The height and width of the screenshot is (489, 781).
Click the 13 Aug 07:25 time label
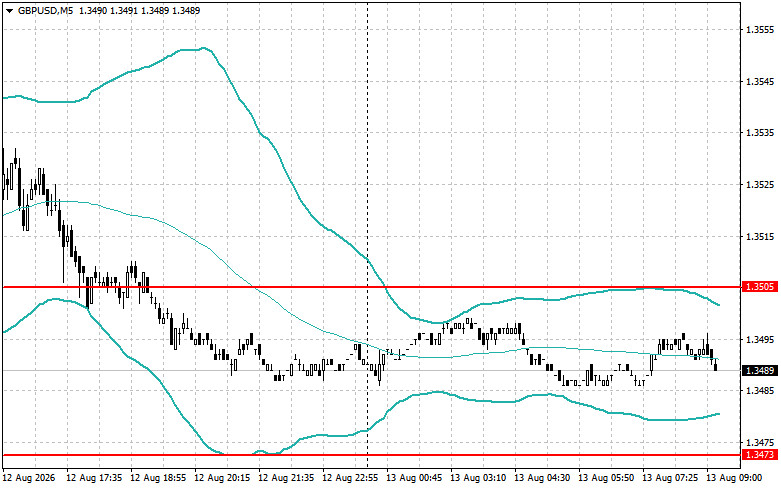(x=670, y=478)
